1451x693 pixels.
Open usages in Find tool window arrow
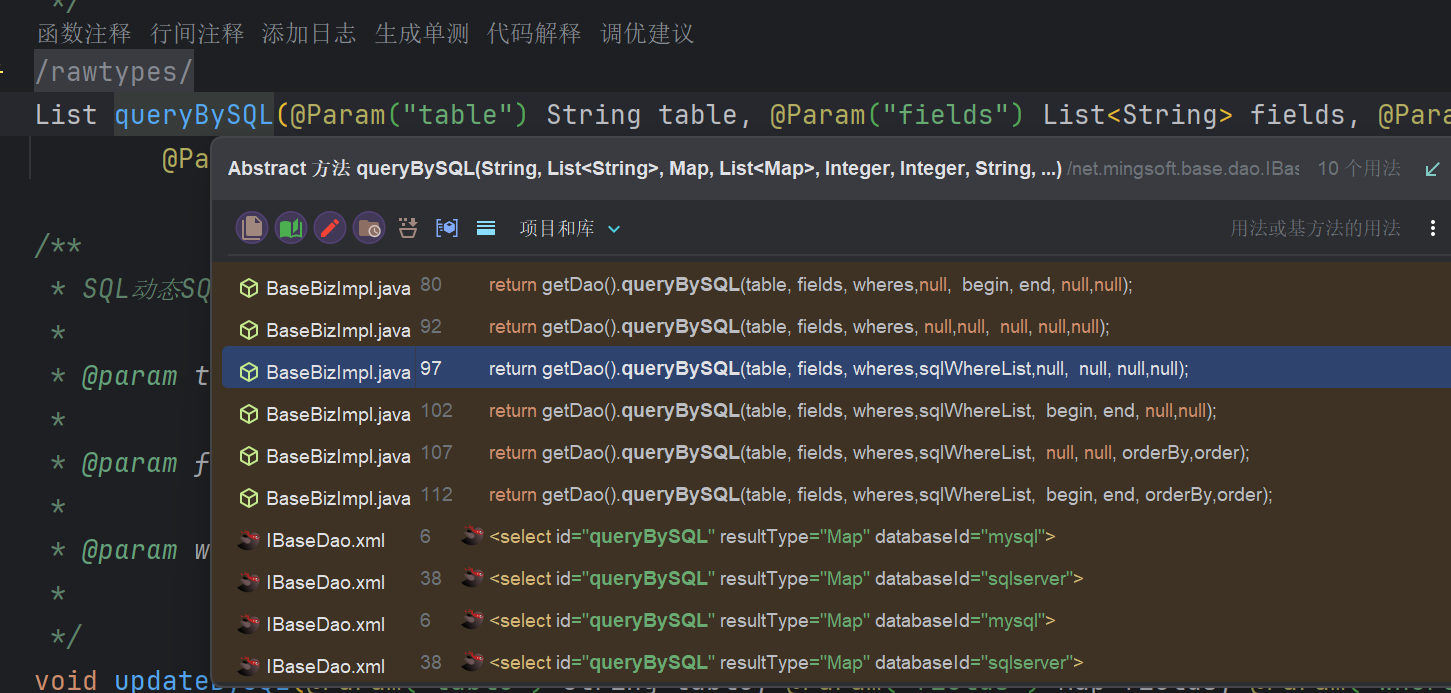pyautogui.click(x=1432, y=169)
